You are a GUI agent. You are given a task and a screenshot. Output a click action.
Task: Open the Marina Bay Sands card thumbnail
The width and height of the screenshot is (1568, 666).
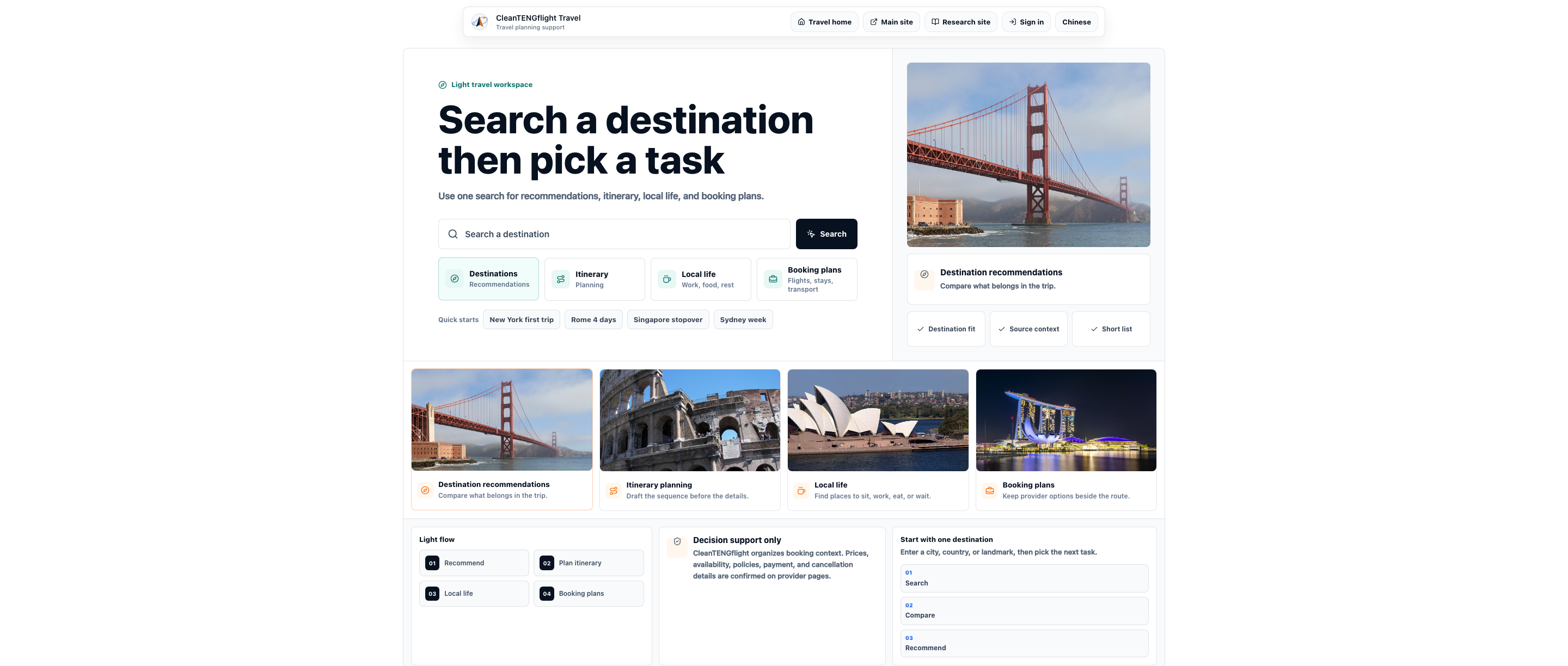(x=1066, y=420)
